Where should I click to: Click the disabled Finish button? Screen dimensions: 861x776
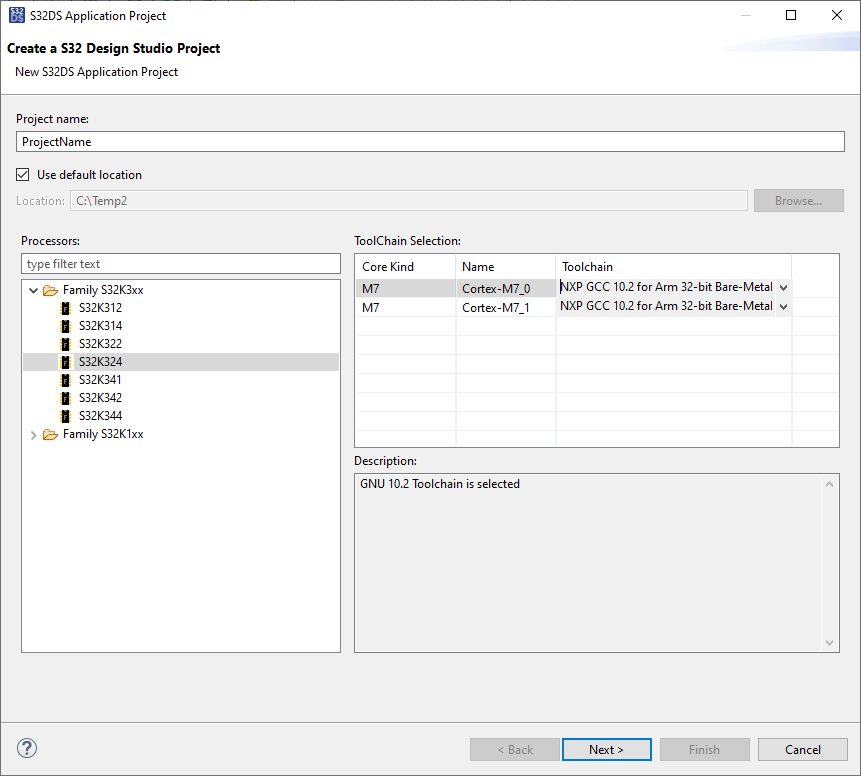point(705,750)
